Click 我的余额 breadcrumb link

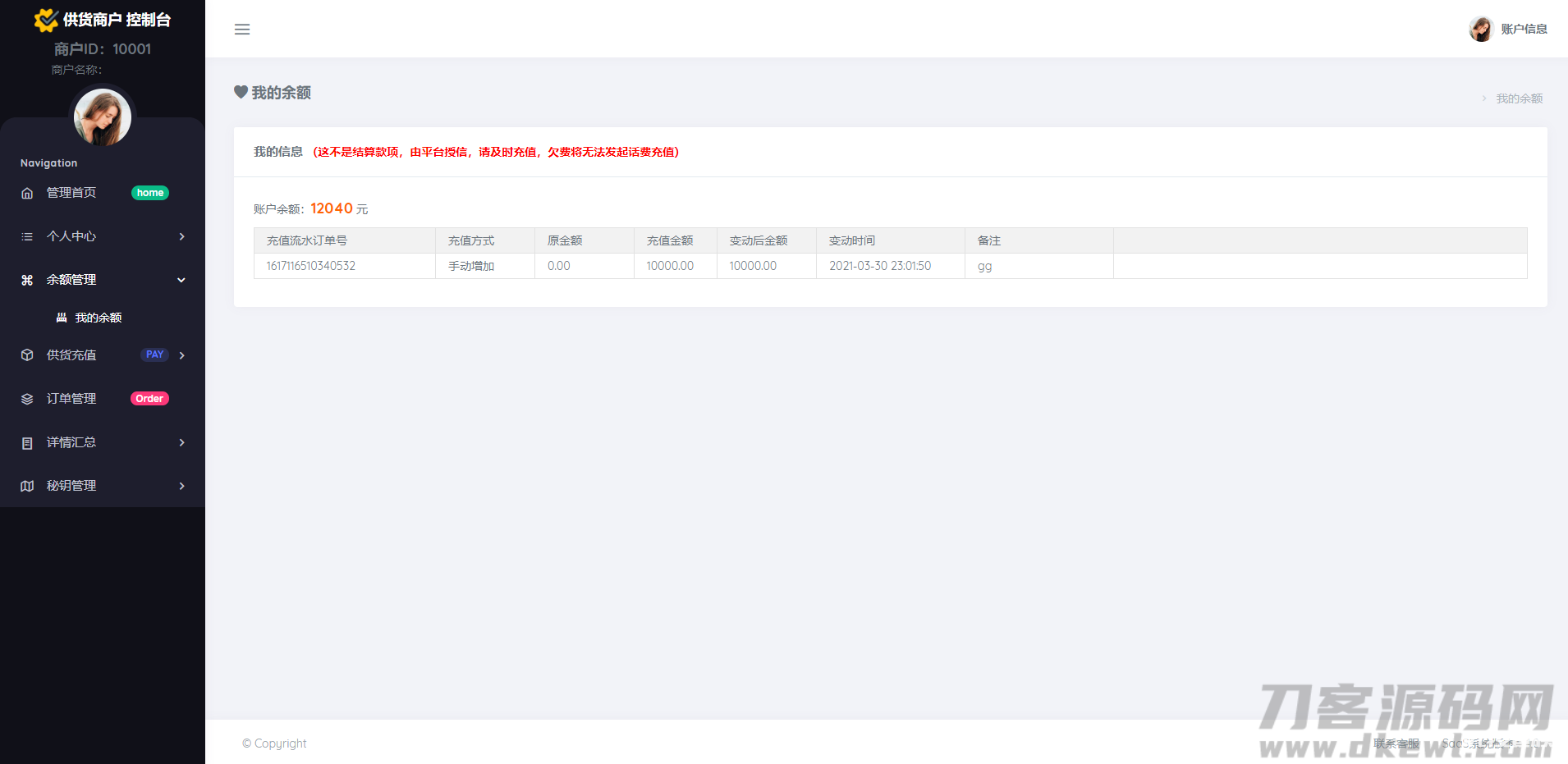[1520, 98]
